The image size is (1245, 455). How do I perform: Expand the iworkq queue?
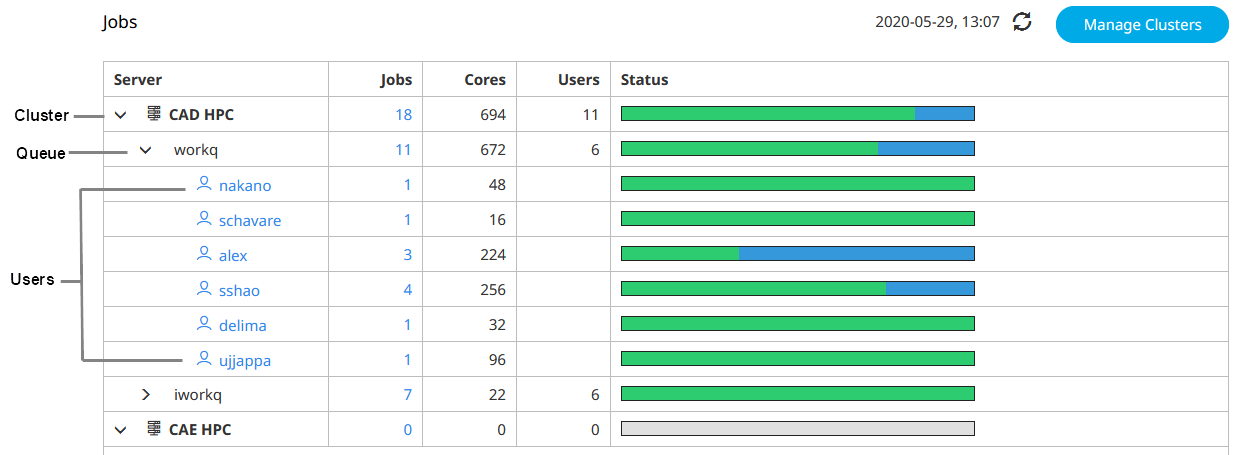coord(146,395)
